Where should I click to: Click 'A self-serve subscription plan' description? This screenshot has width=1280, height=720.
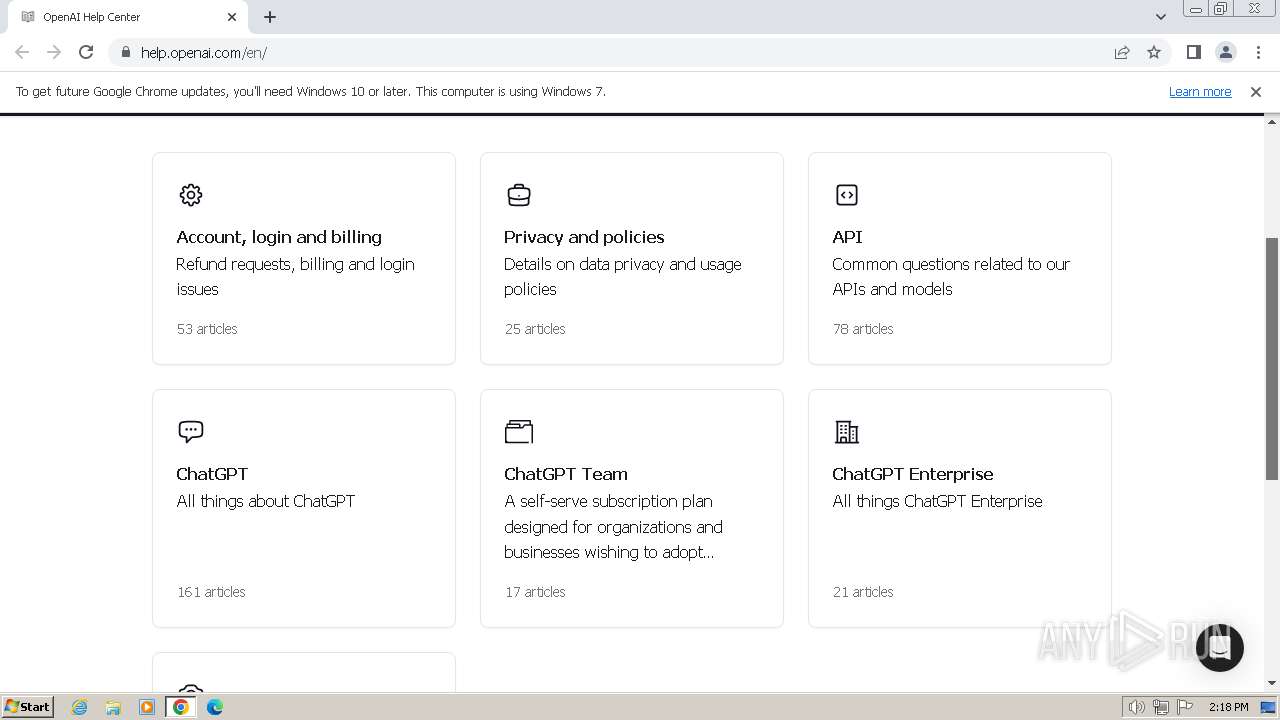click(x=613, y=527)
